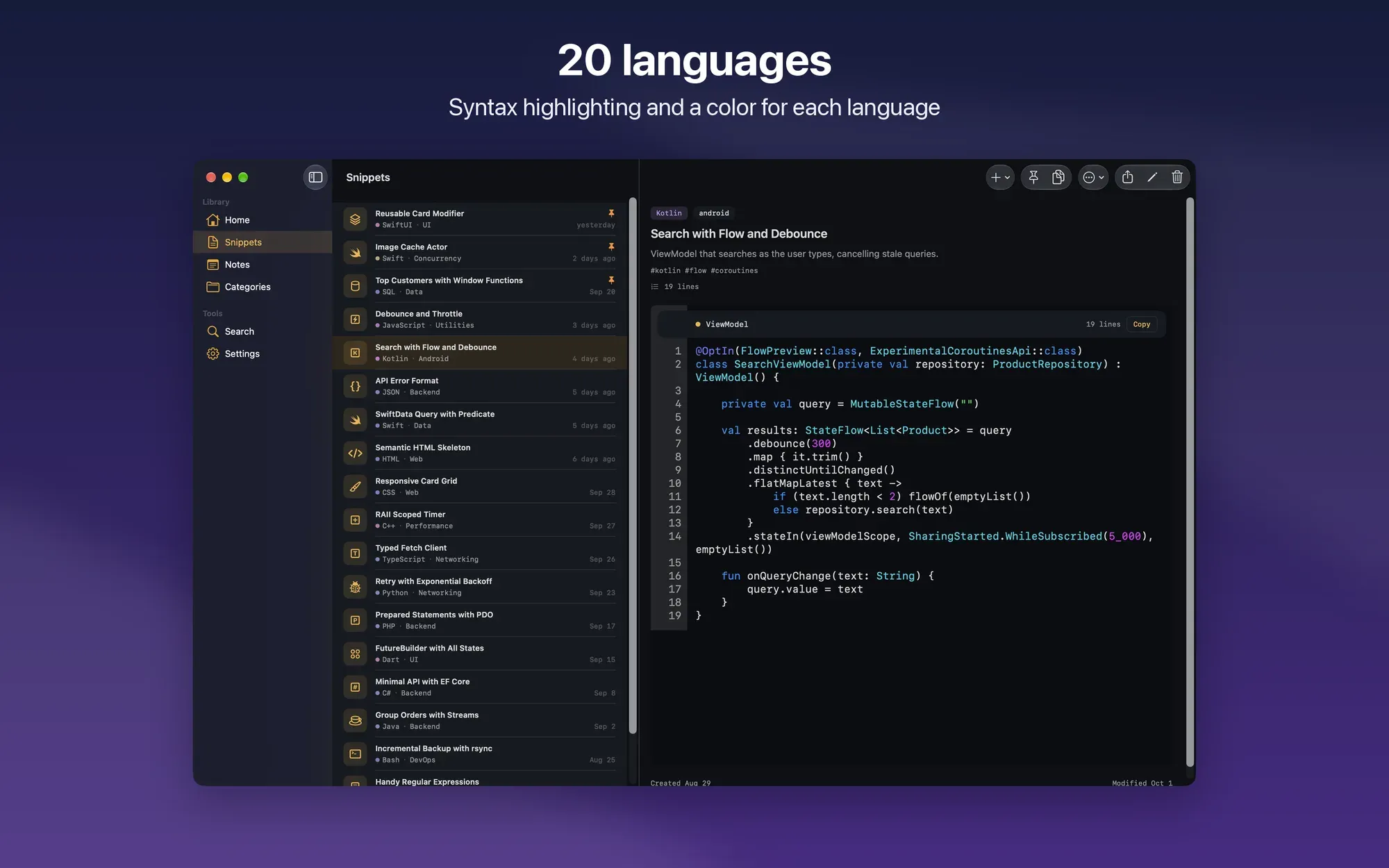Click the pin marker on Reusable Card Modifier

pos(611,213)
